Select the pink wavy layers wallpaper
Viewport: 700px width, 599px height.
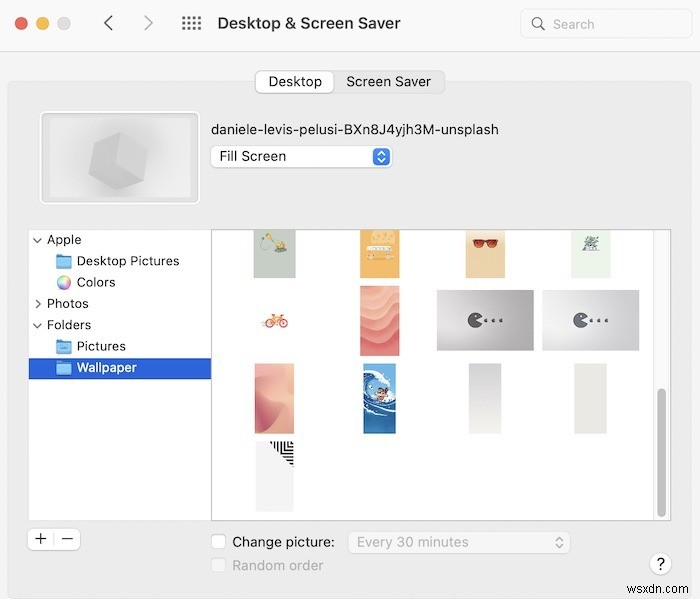tap(379, 321)
